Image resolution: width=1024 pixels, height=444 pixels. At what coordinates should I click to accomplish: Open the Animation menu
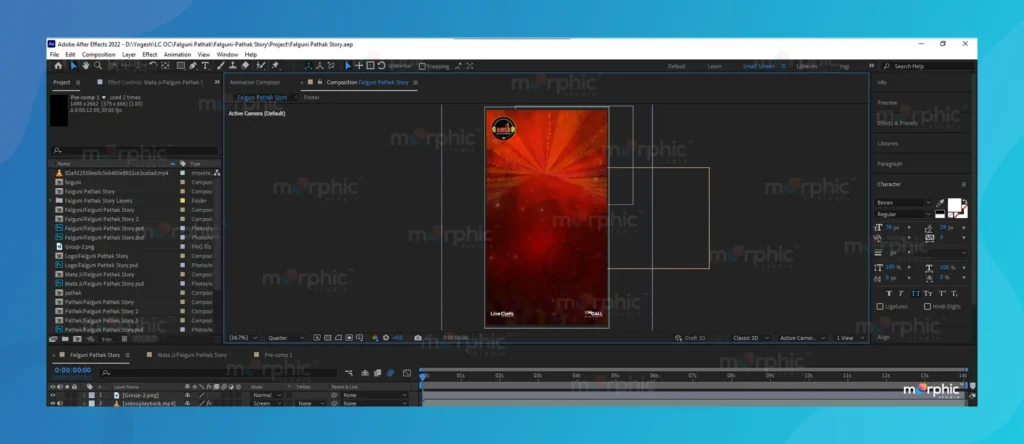177,55
